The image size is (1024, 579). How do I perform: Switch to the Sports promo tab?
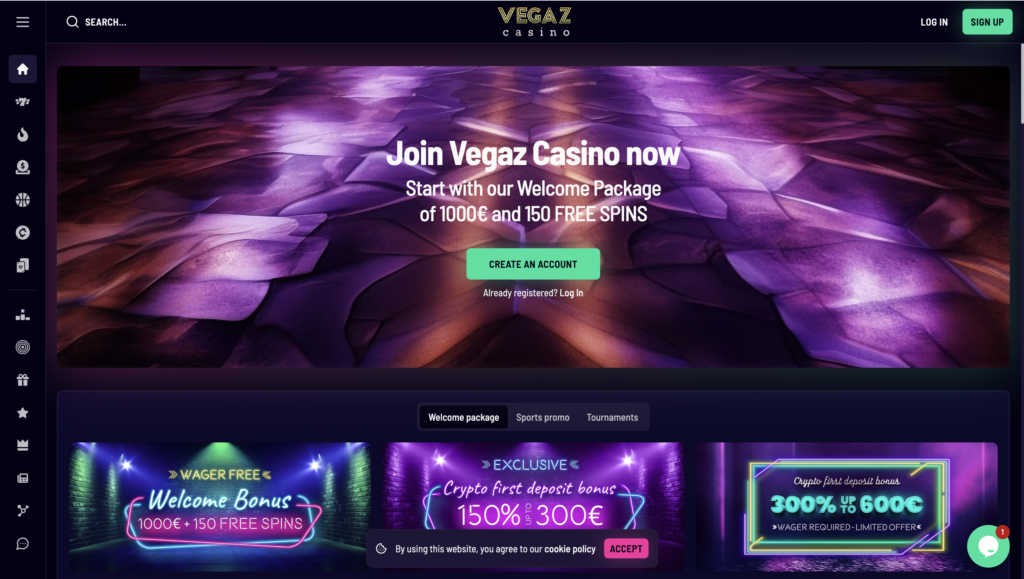coord(543,417)
